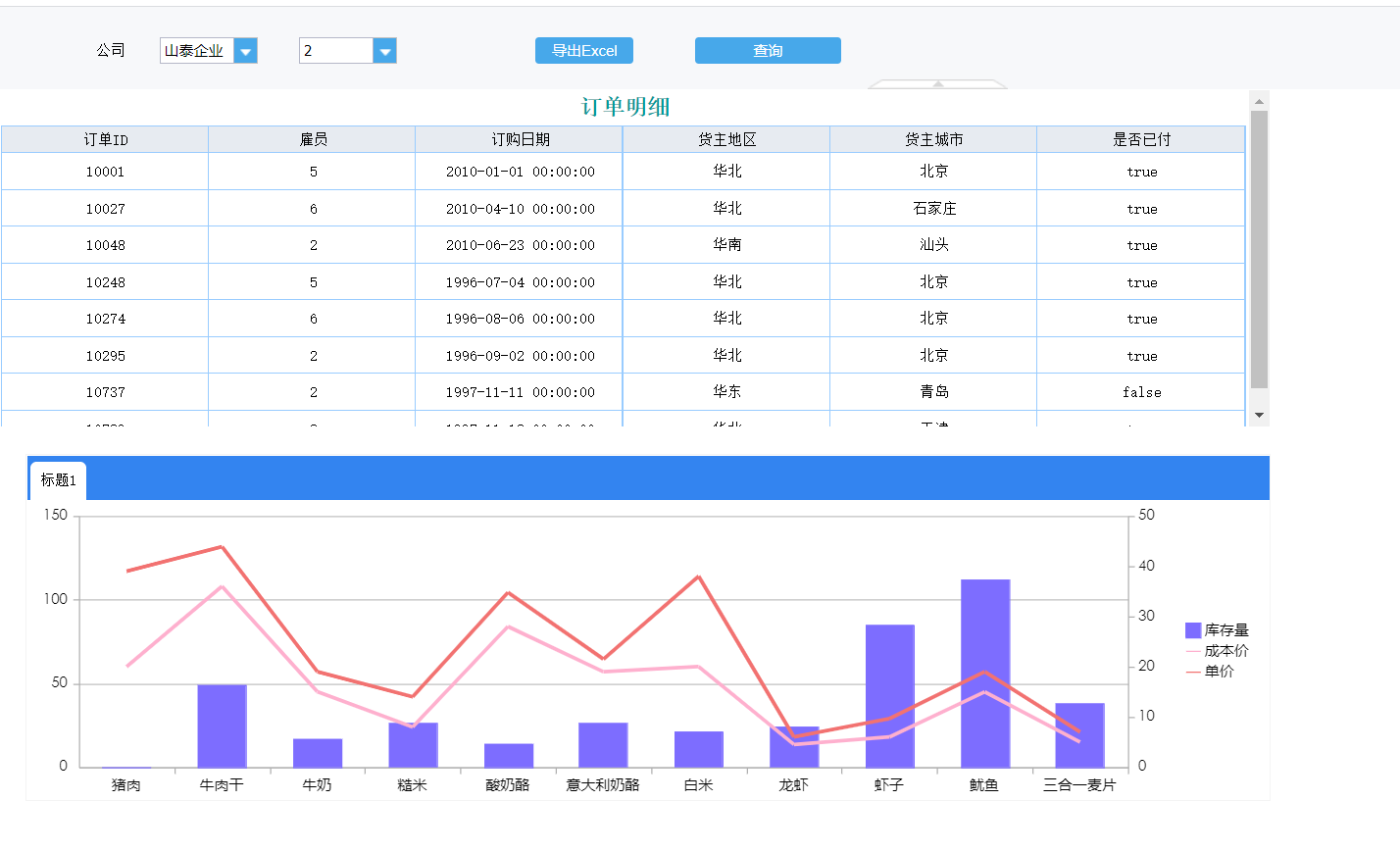Click the 是否已付 column header
The image size is (1400, 851).
1141,139
